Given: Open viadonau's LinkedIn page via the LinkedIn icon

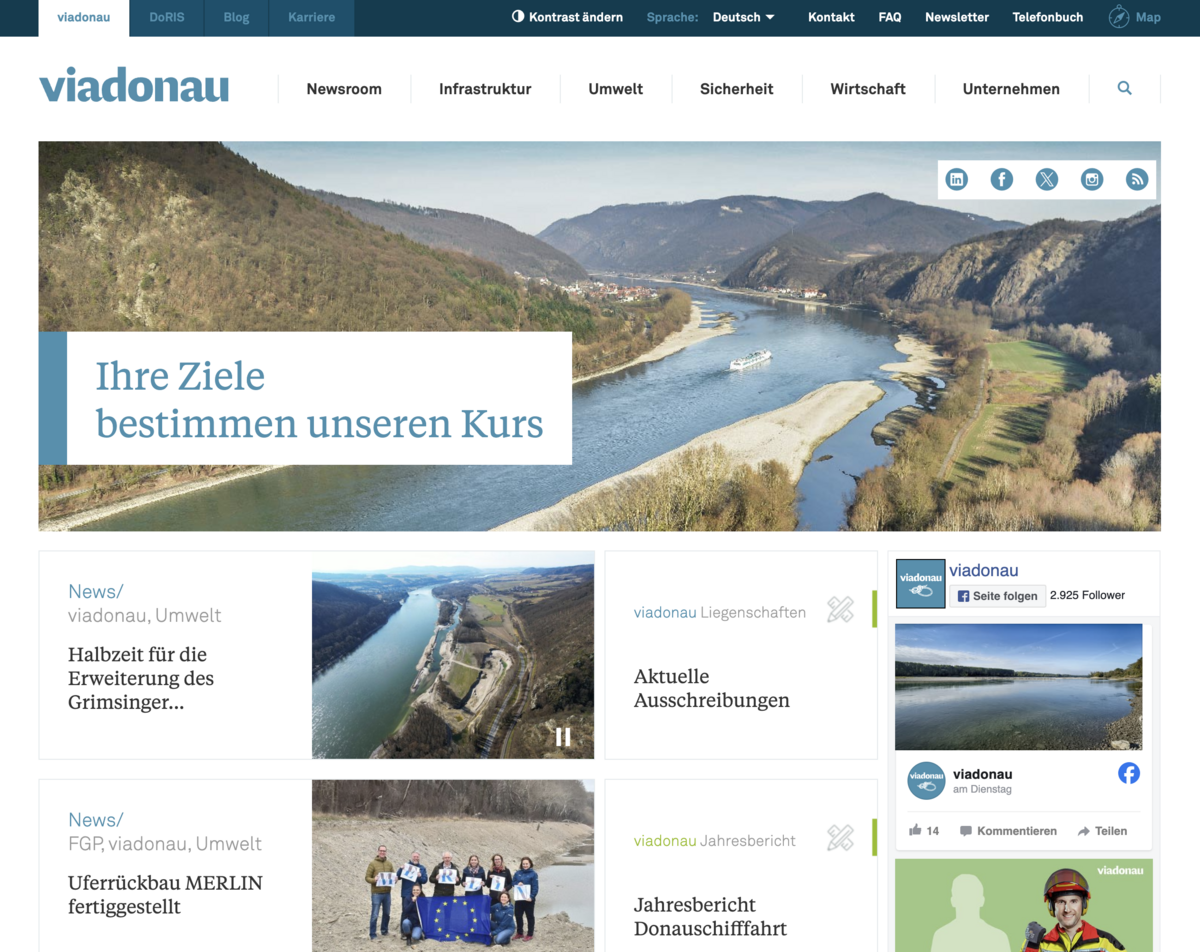Looking at the screenshot, I should pos(957,179).
